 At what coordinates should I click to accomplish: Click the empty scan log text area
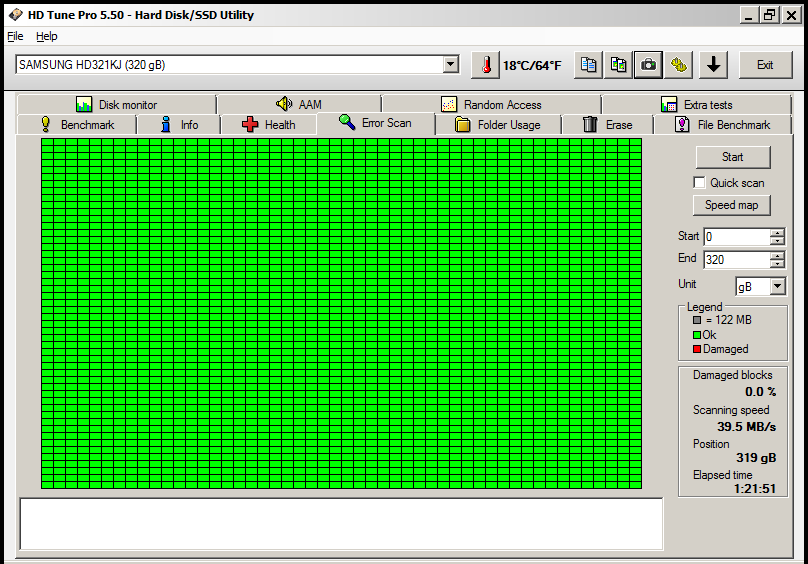pyautogui.click(x=341, y=524)
